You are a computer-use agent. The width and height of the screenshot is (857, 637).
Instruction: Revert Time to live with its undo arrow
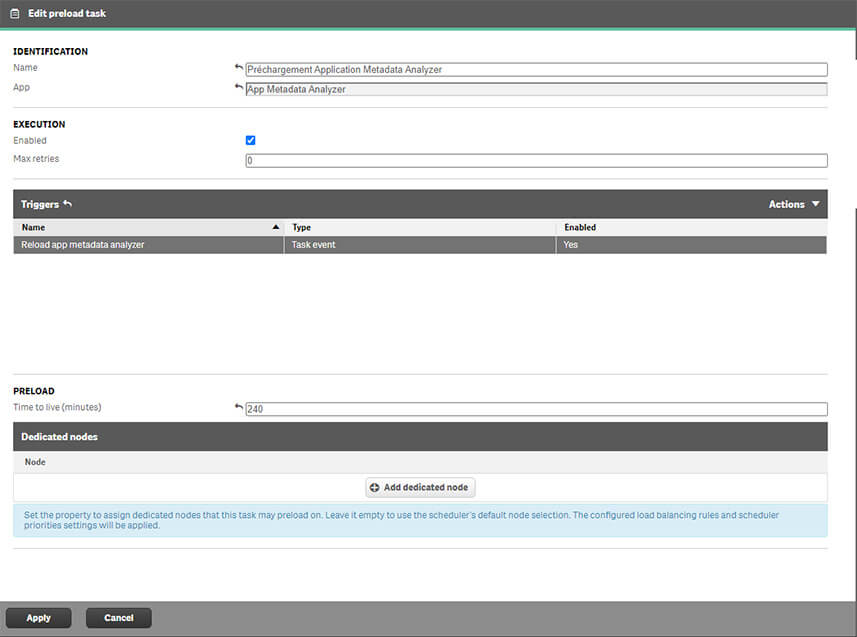pyautogui.click(x=238, y=405)
